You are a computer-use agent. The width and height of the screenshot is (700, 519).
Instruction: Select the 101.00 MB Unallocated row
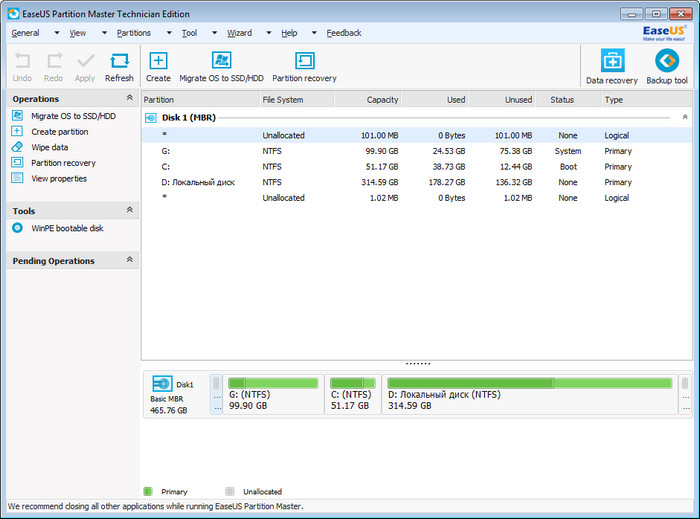point(417,135)
